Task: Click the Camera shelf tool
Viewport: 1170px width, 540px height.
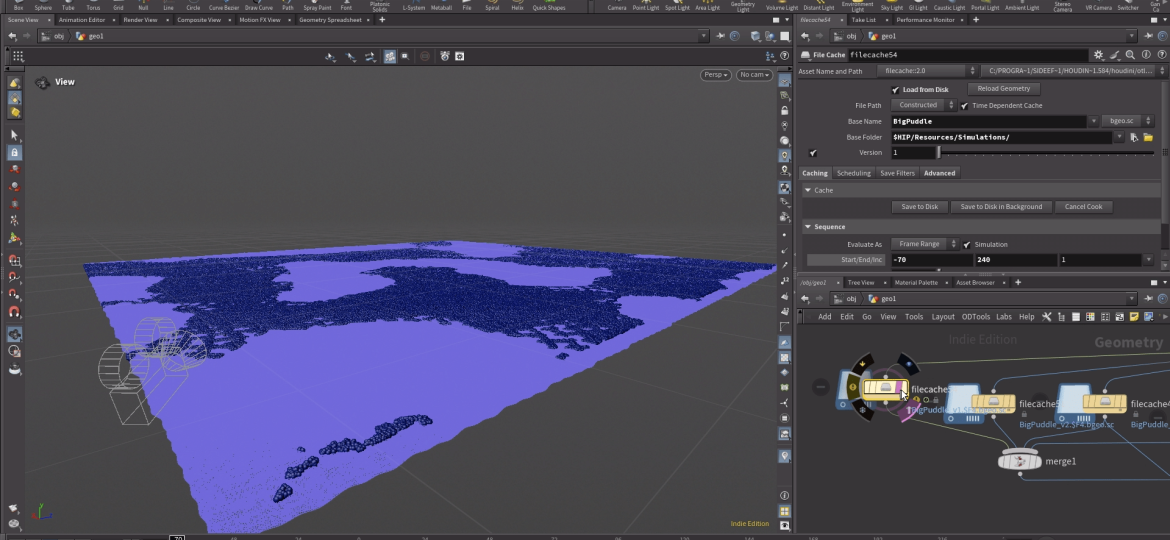Action: point(617,6)
